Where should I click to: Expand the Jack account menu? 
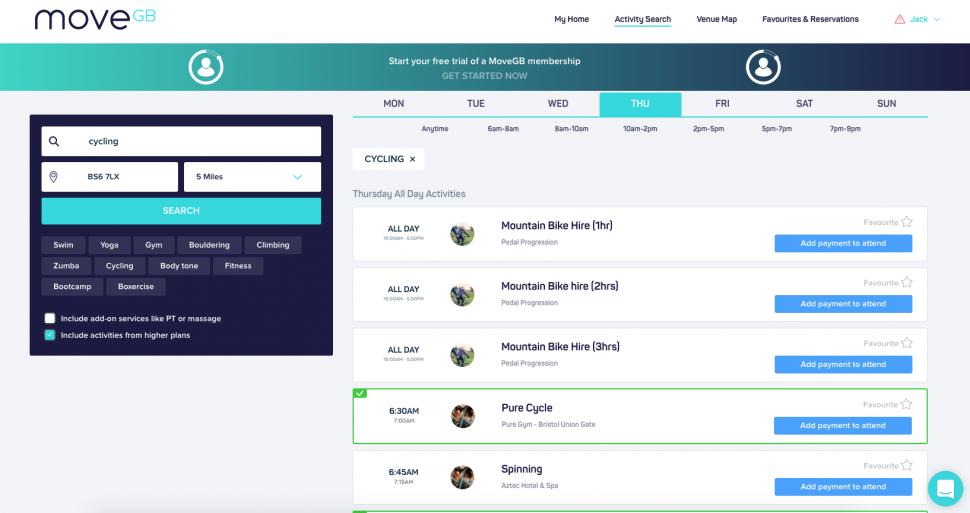(925, 19)
